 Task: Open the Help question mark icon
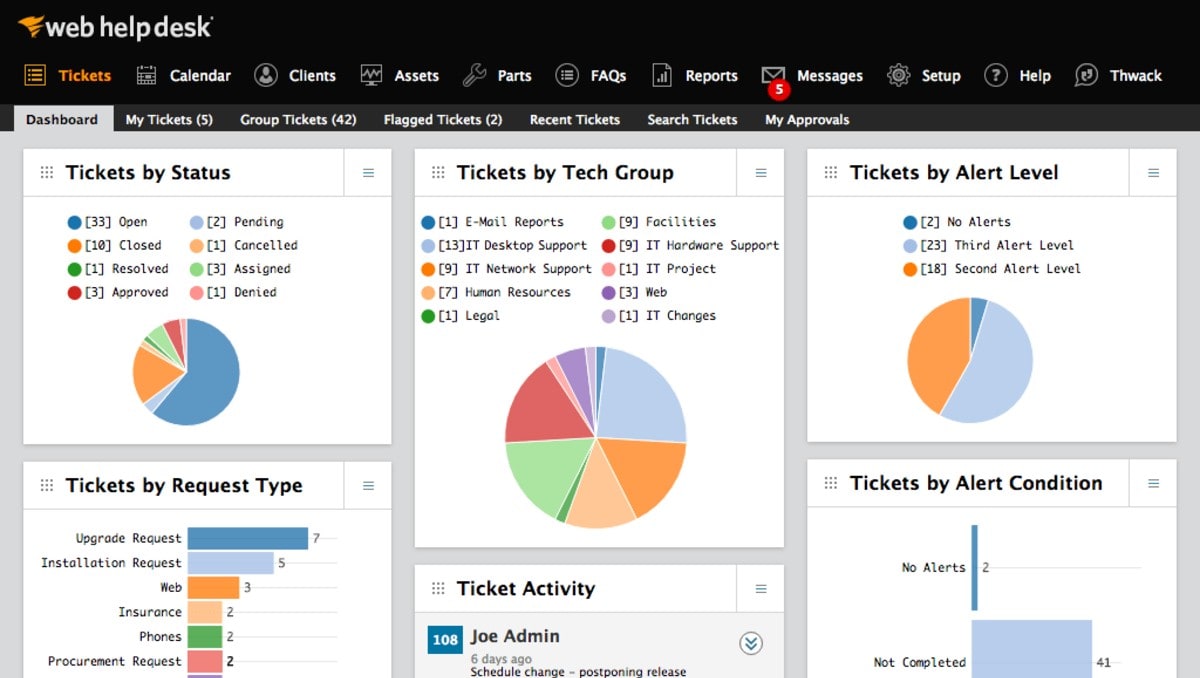click(996, 75)
